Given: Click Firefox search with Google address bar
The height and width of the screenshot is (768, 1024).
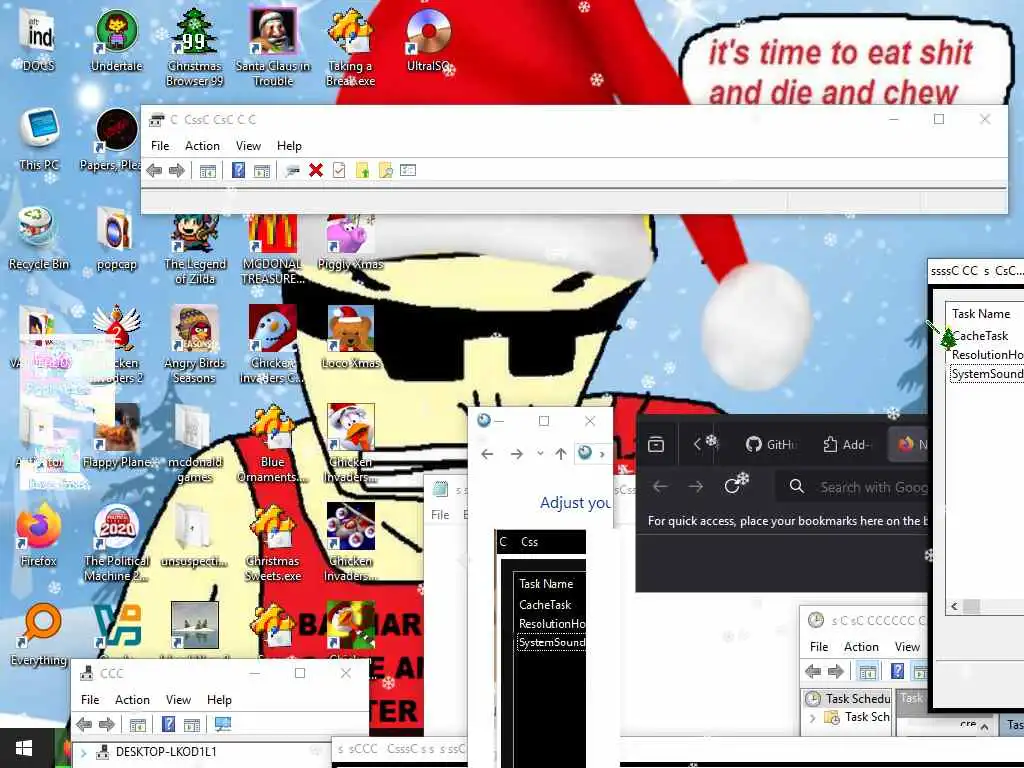Looking at the screenshot, I should [852, 487].
